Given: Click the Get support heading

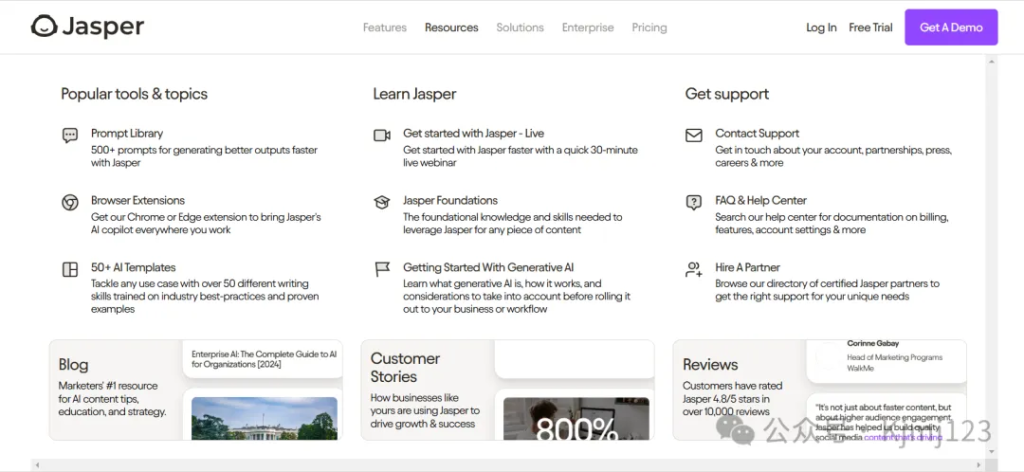Looking at the screenshot, I should point(727,94).
